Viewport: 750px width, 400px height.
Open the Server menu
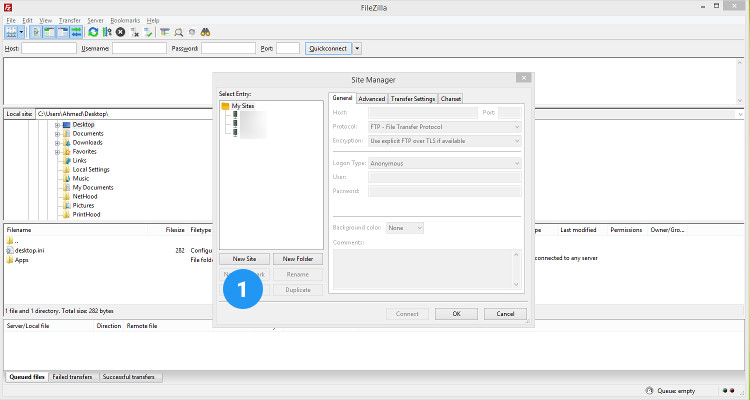95,21
